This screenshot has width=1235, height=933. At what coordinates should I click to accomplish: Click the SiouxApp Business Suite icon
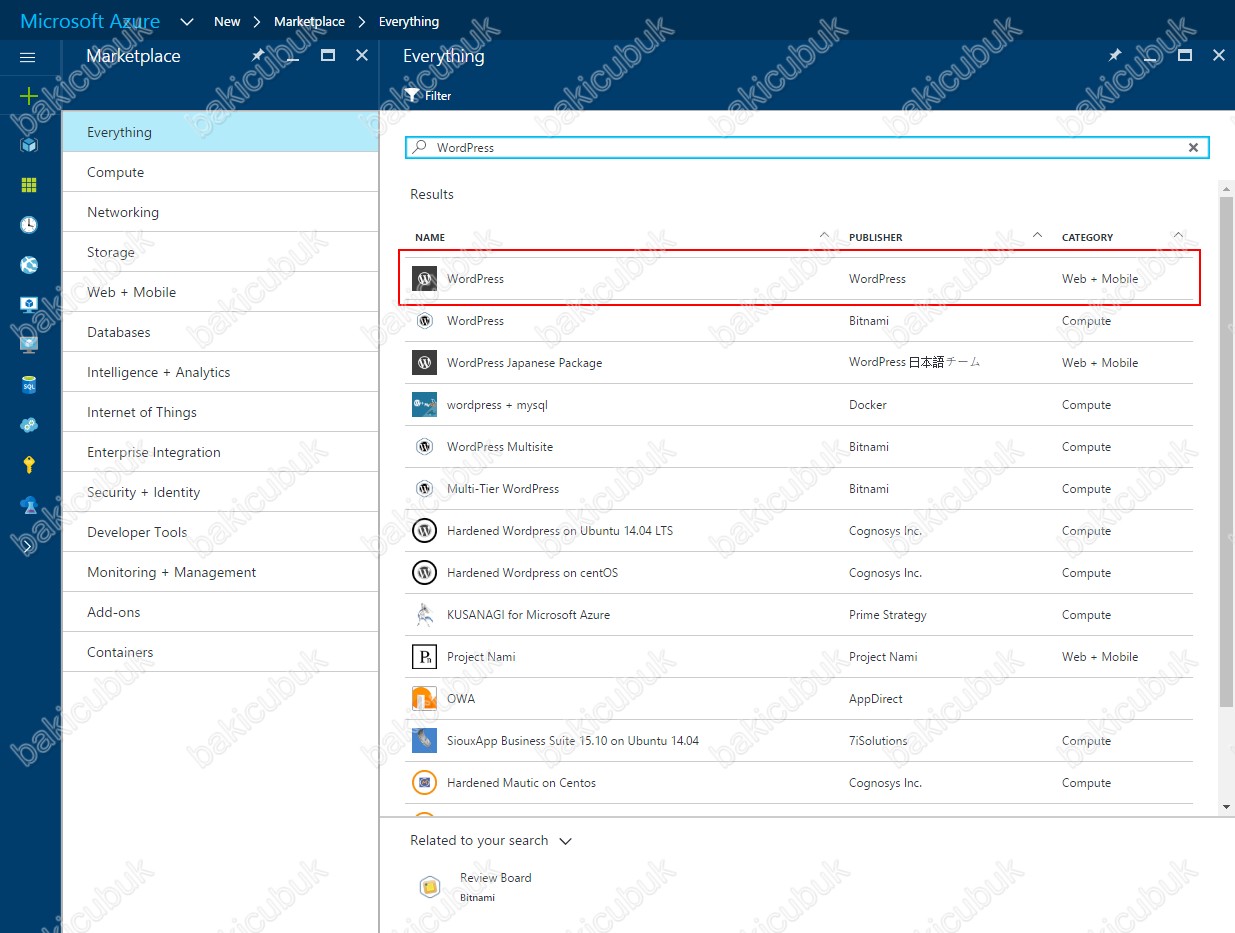pos(425,741)
